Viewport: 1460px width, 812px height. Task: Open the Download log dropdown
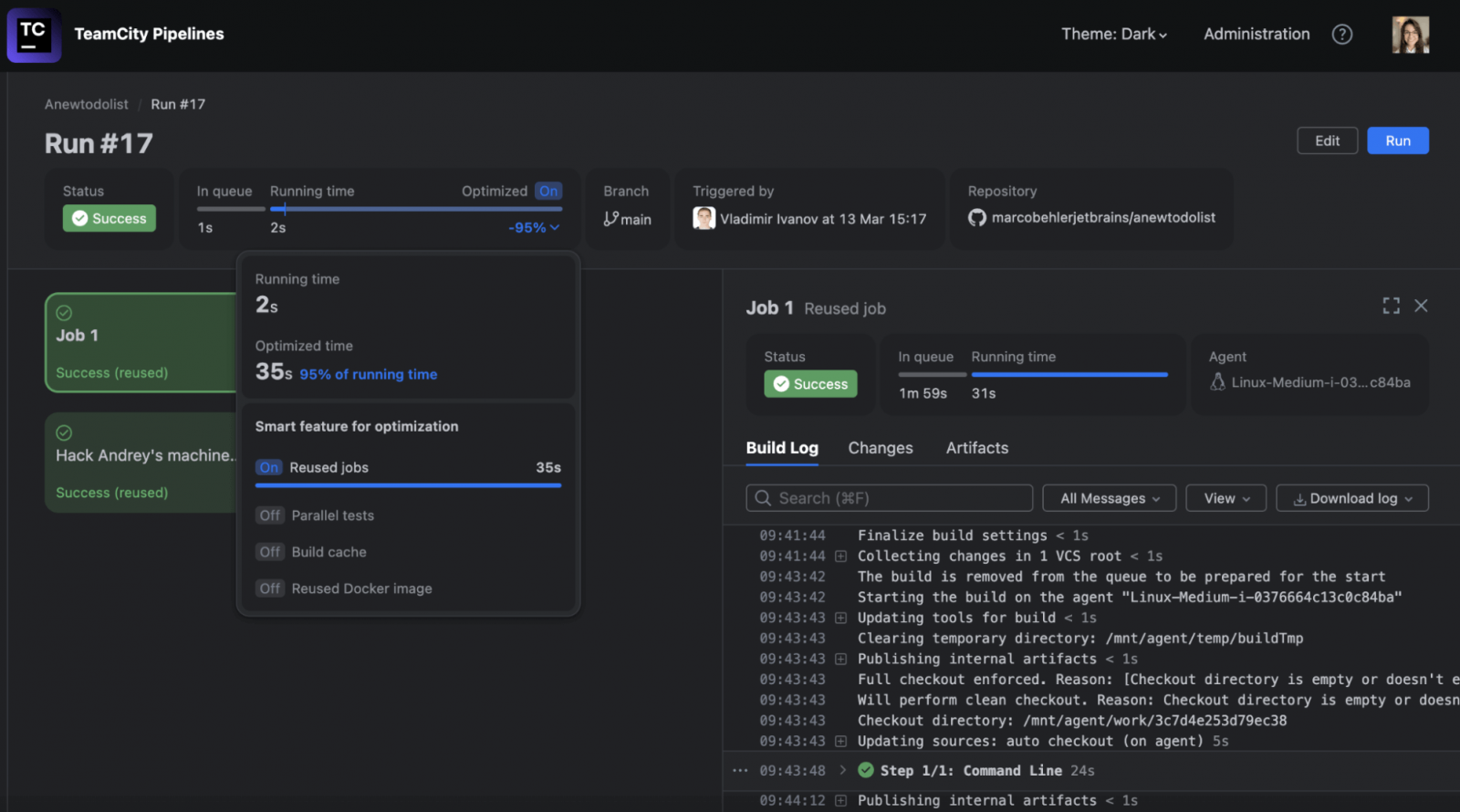tap(1352, 498)
